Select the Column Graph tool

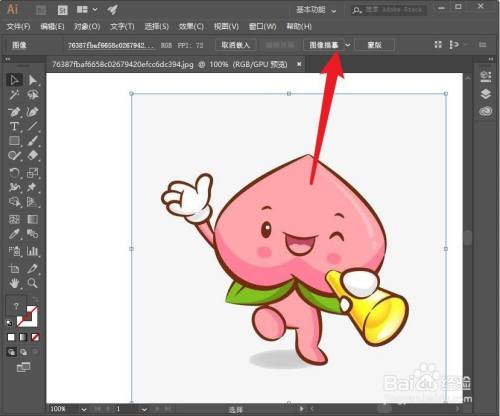tap(33, 251)
